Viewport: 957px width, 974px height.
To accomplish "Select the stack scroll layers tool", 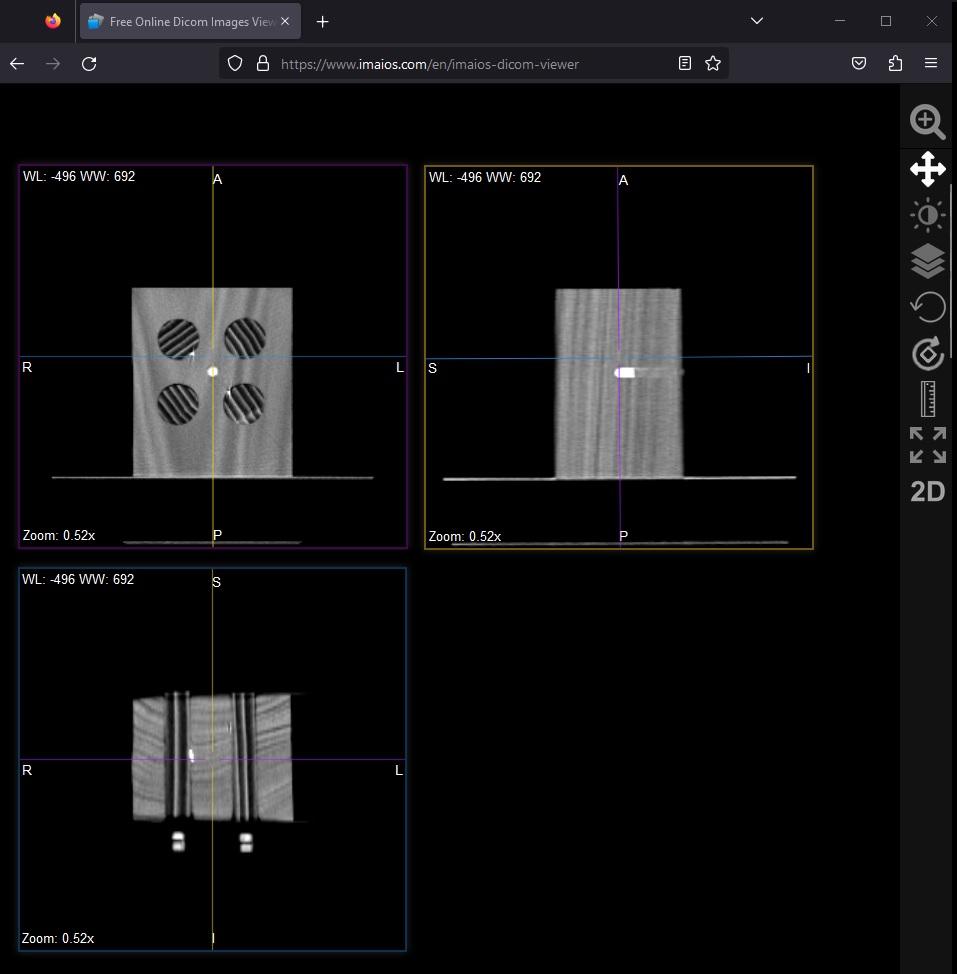I will tap(927, 261).
